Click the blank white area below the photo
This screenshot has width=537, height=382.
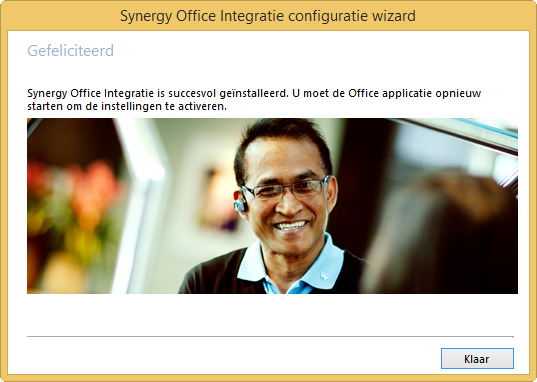coord(270,315)
